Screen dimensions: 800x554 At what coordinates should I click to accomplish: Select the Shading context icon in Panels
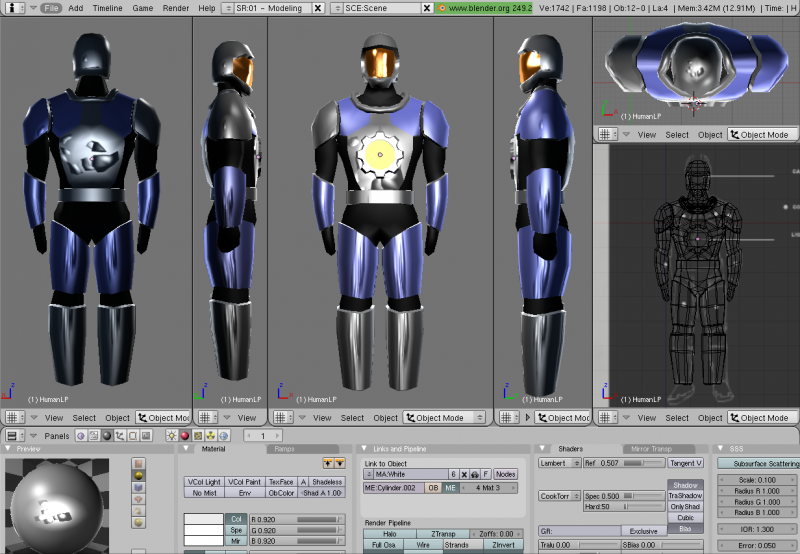(105, 436)
